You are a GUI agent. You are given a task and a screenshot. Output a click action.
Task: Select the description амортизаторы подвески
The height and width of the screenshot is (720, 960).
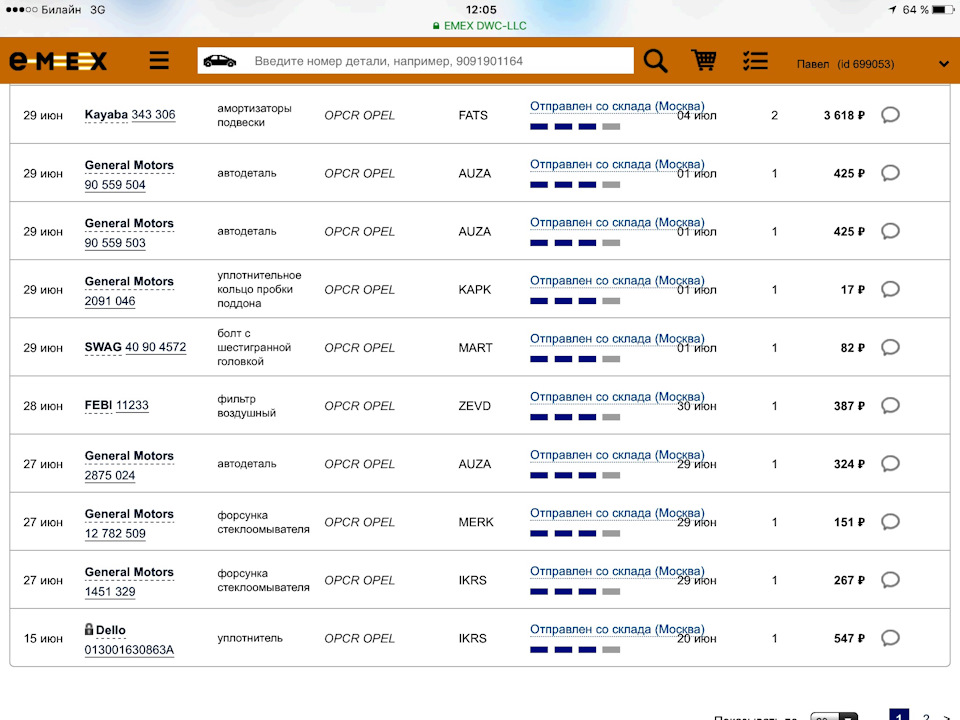(254, 115)
